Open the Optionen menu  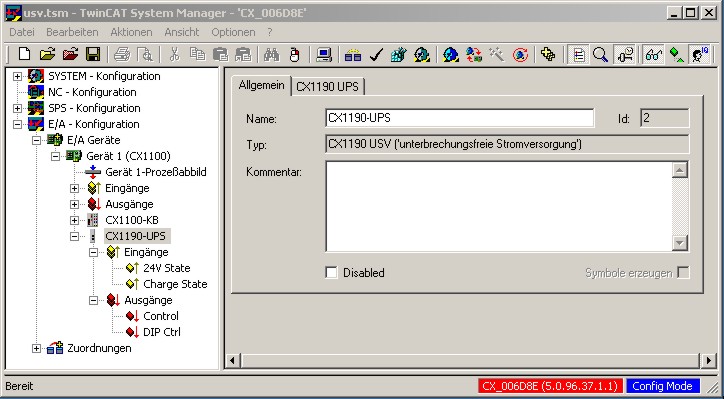click(x=233, y=32)
